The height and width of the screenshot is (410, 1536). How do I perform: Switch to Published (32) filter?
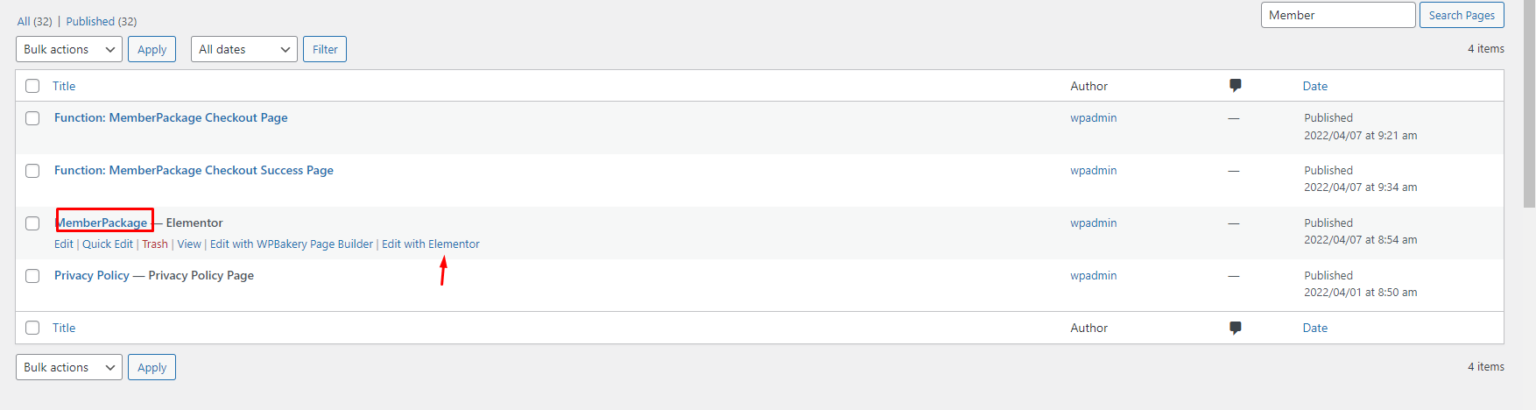(101, 21)
